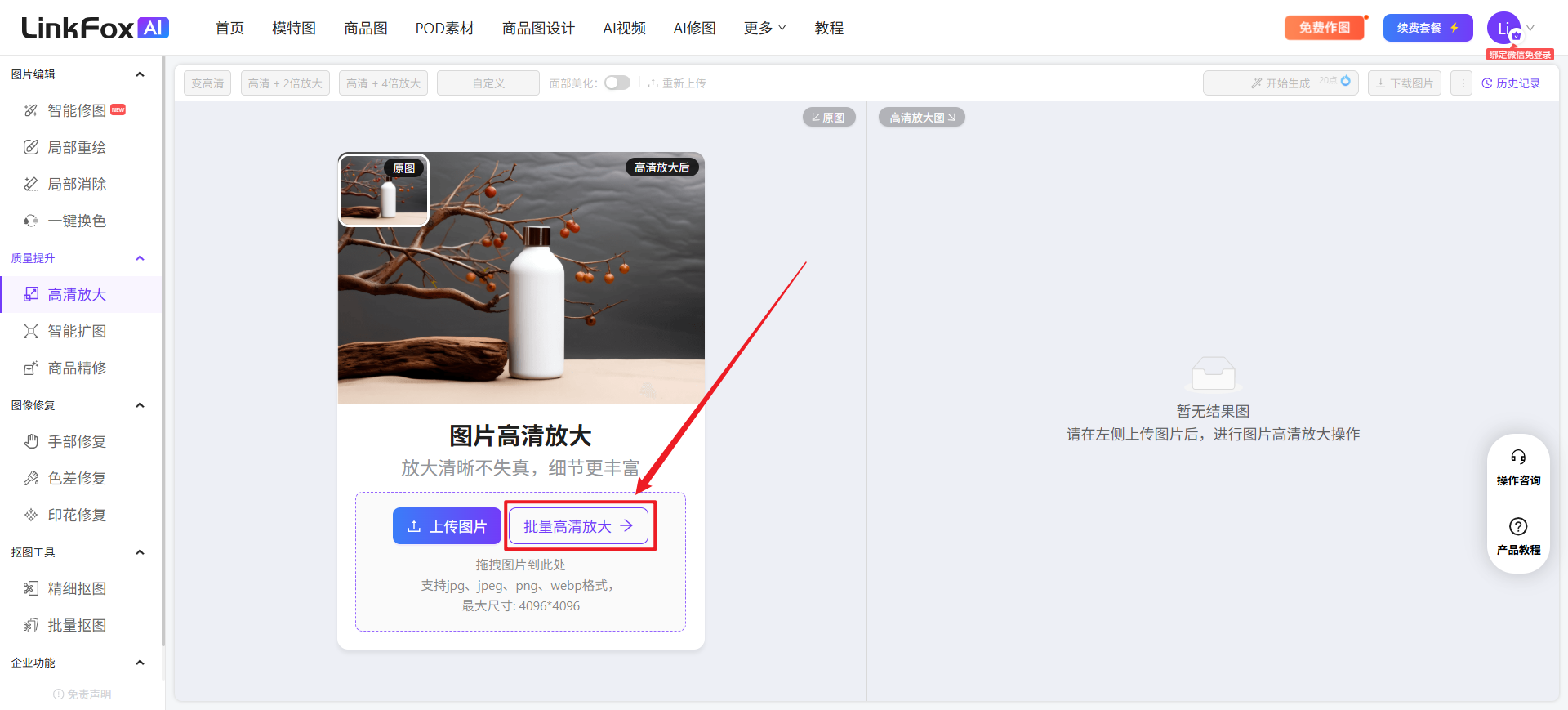
Task: Collapse the 图片编辑 section
Action: (x=140, y=74)
